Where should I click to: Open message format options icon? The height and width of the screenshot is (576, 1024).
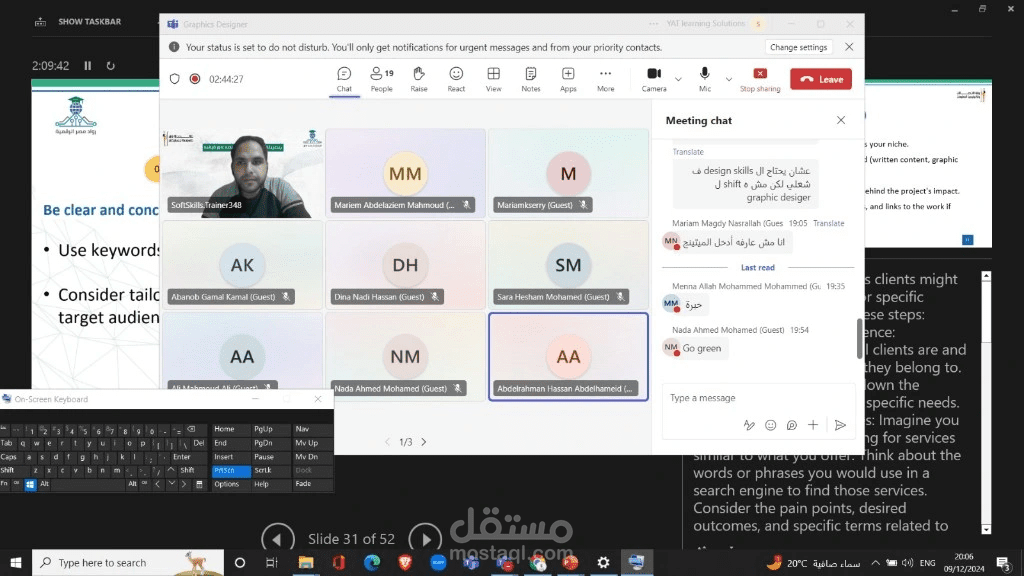click(x=749, y=425)
